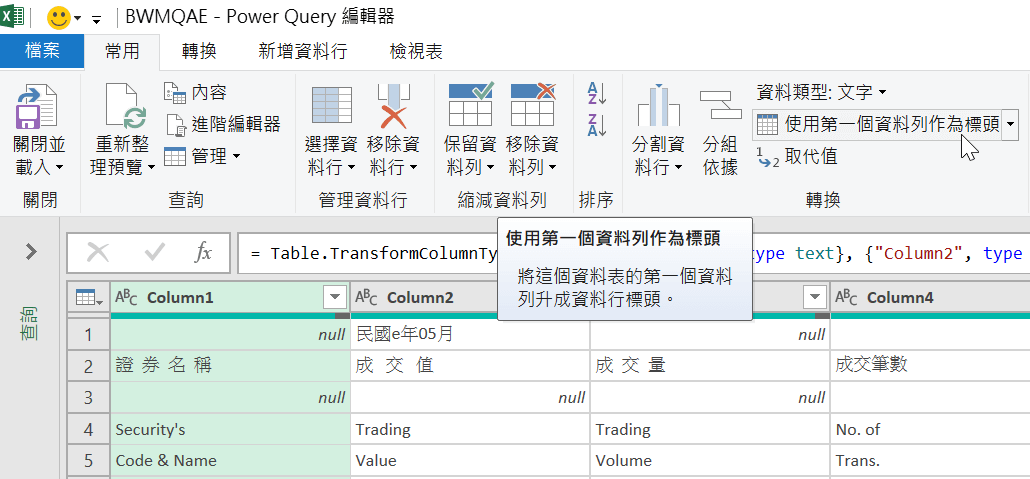Open the 資料類型: 文字 dropdown
1030x479 pixels.
pyautogui.click(x=821, y=92)
